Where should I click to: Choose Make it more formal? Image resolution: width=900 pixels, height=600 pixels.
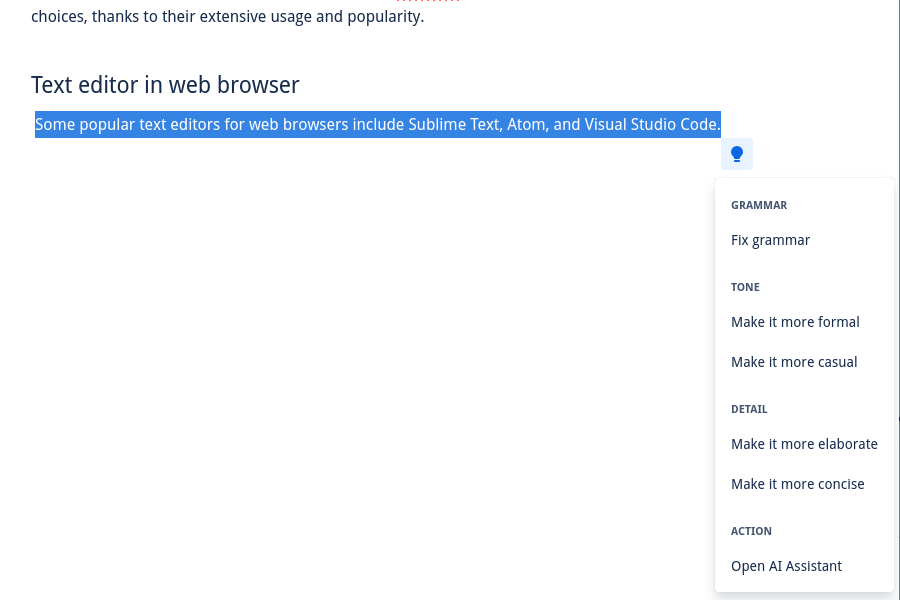(x=795, y=322)
